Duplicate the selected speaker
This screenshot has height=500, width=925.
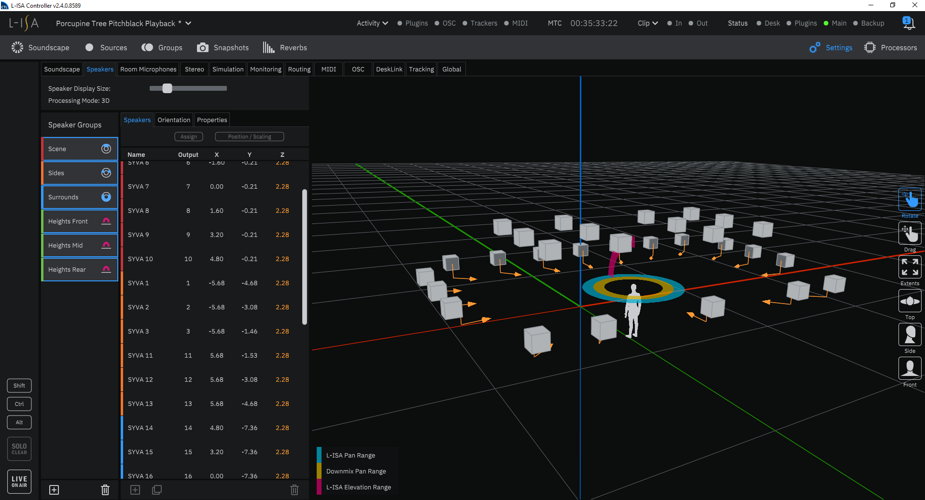157,489
